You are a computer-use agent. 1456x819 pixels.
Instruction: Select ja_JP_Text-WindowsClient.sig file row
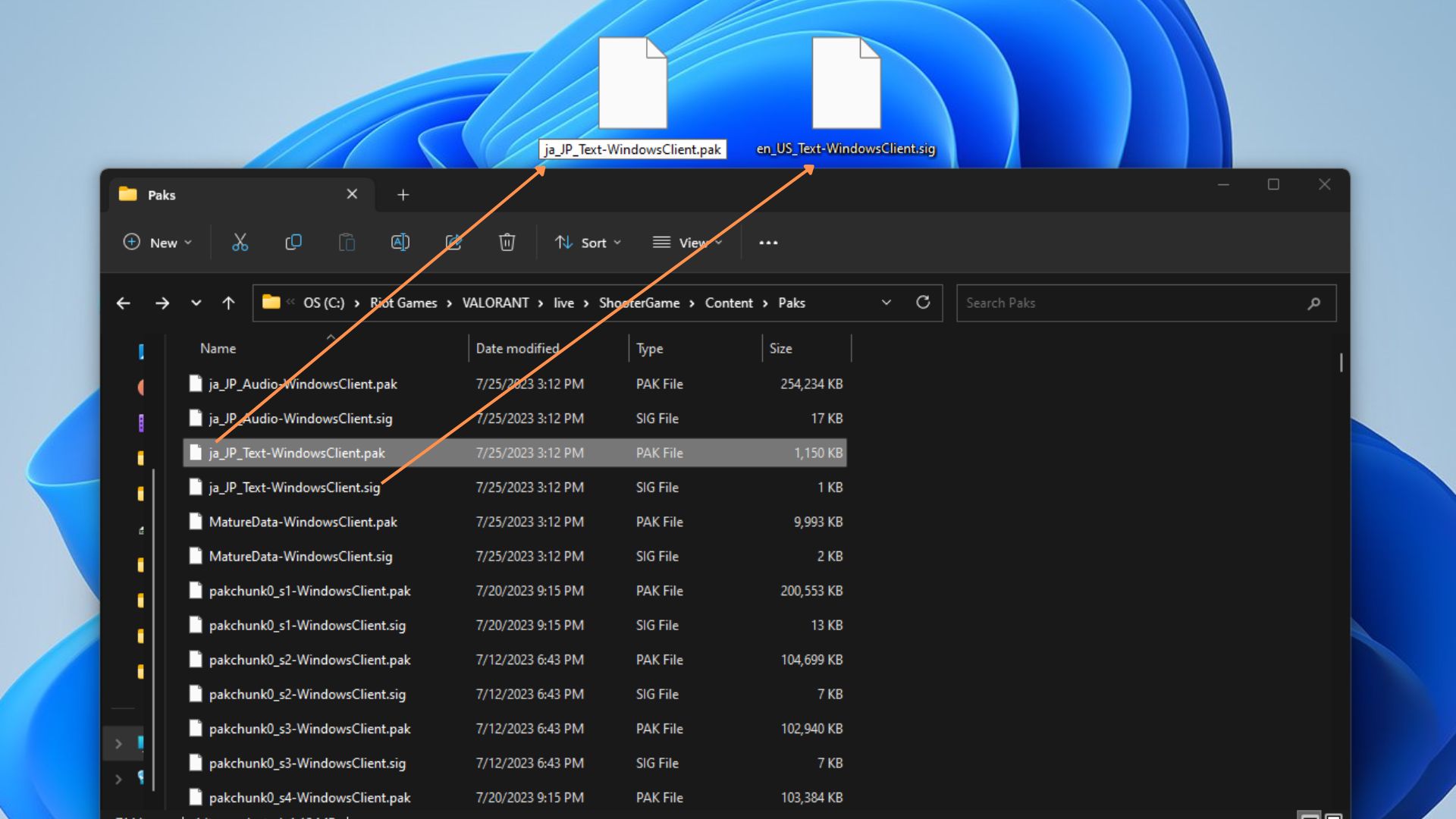tap(515, 488)
